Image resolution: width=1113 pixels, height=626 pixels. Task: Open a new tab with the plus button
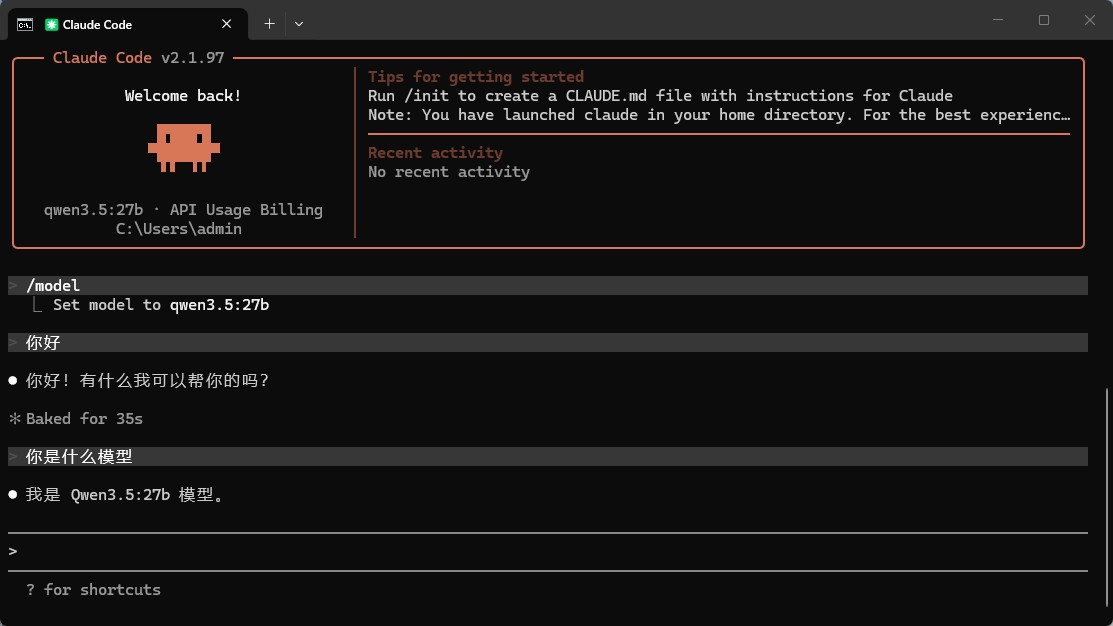(x=269, y=23)
